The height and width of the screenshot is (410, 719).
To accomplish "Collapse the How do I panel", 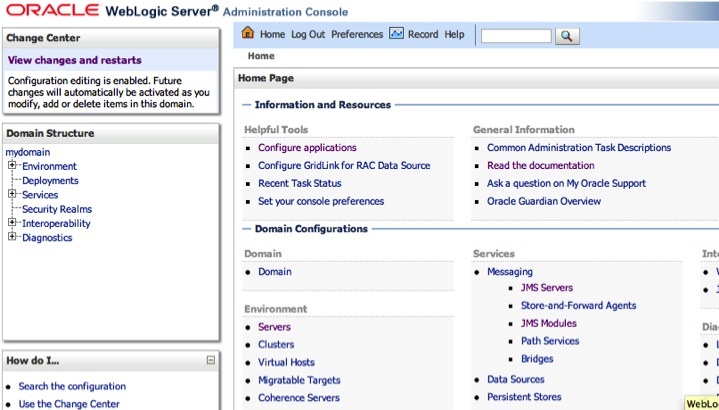I will tap(210, 360).
